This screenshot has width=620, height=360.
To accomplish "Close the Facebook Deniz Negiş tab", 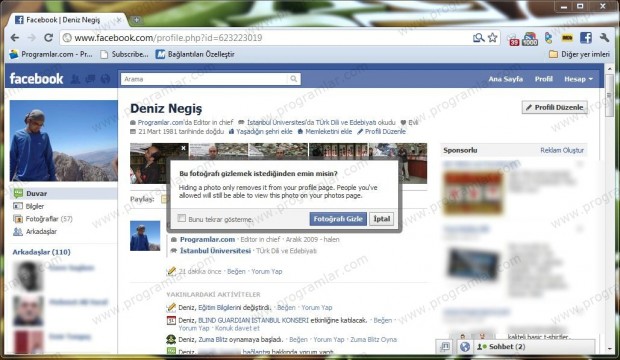I will coord(119,19).
